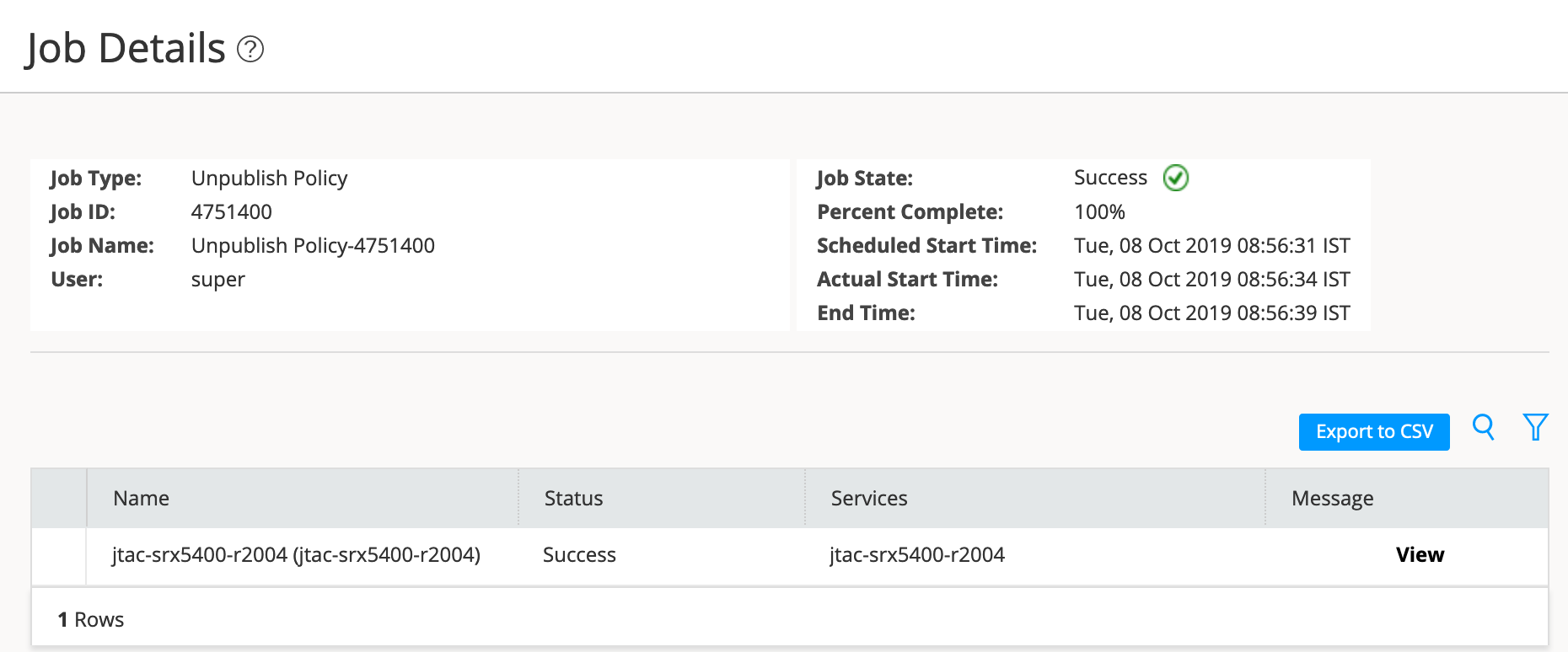View the message for jtac-srx5400-r2004
The width and height of the screenshot is (1568, 652).
pos(1420,555)
